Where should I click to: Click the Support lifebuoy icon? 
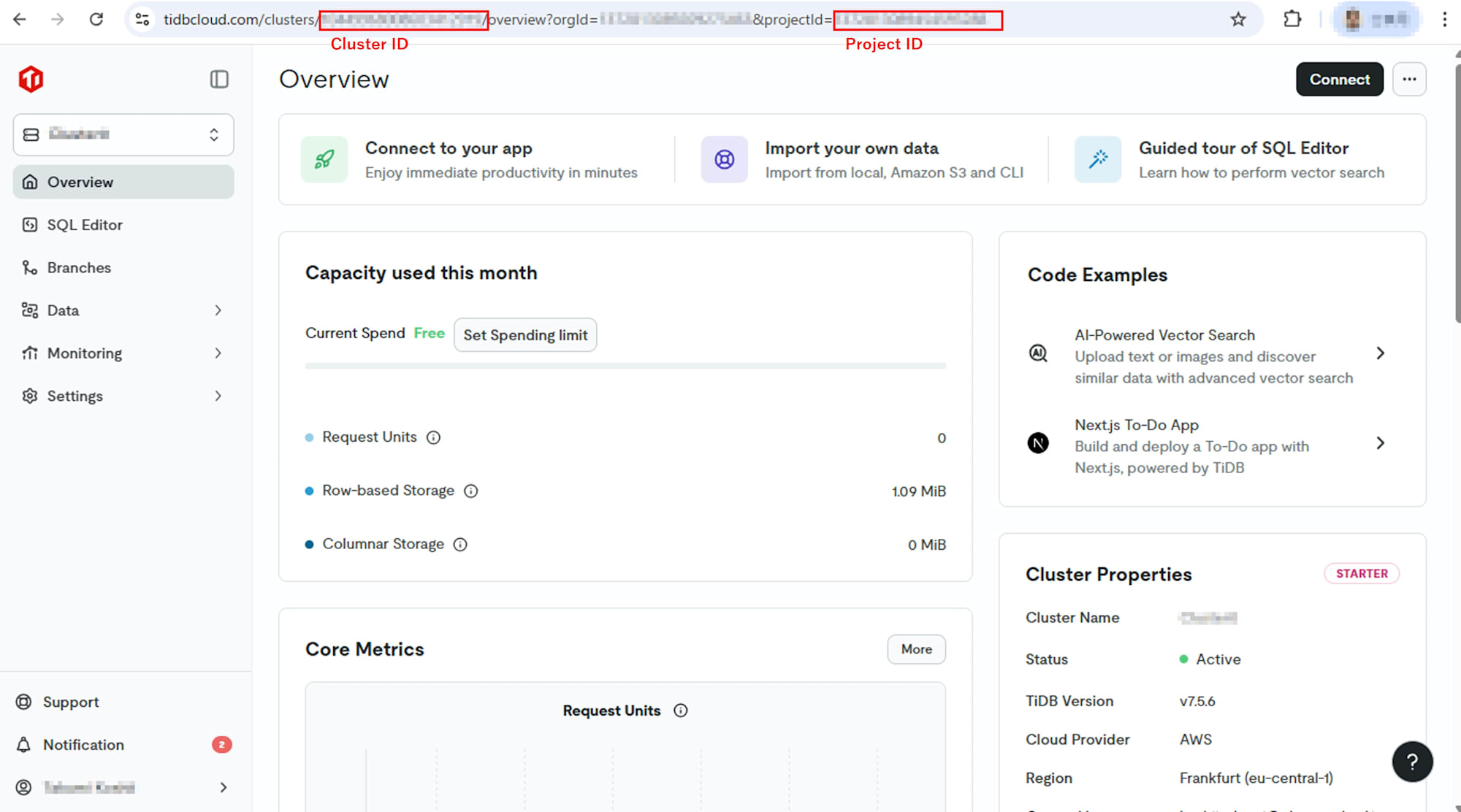click(24, 702)
